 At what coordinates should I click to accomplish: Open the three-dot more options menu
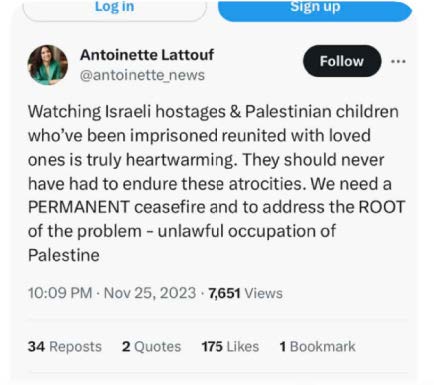coord(398,61)
